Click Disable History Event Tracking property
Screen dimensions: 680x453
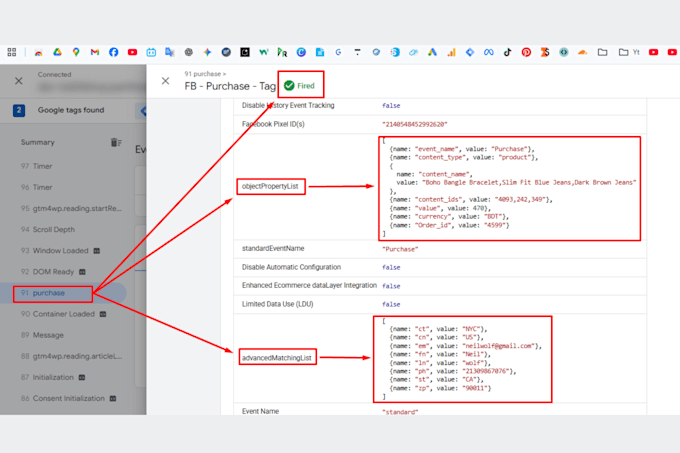[288, 105]
